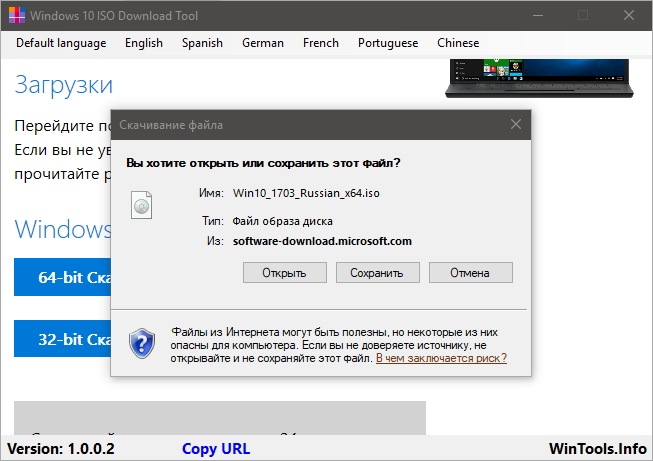Switch language to English
The height and width of the screenshot is (461, 653).
[x=144, y=43]
